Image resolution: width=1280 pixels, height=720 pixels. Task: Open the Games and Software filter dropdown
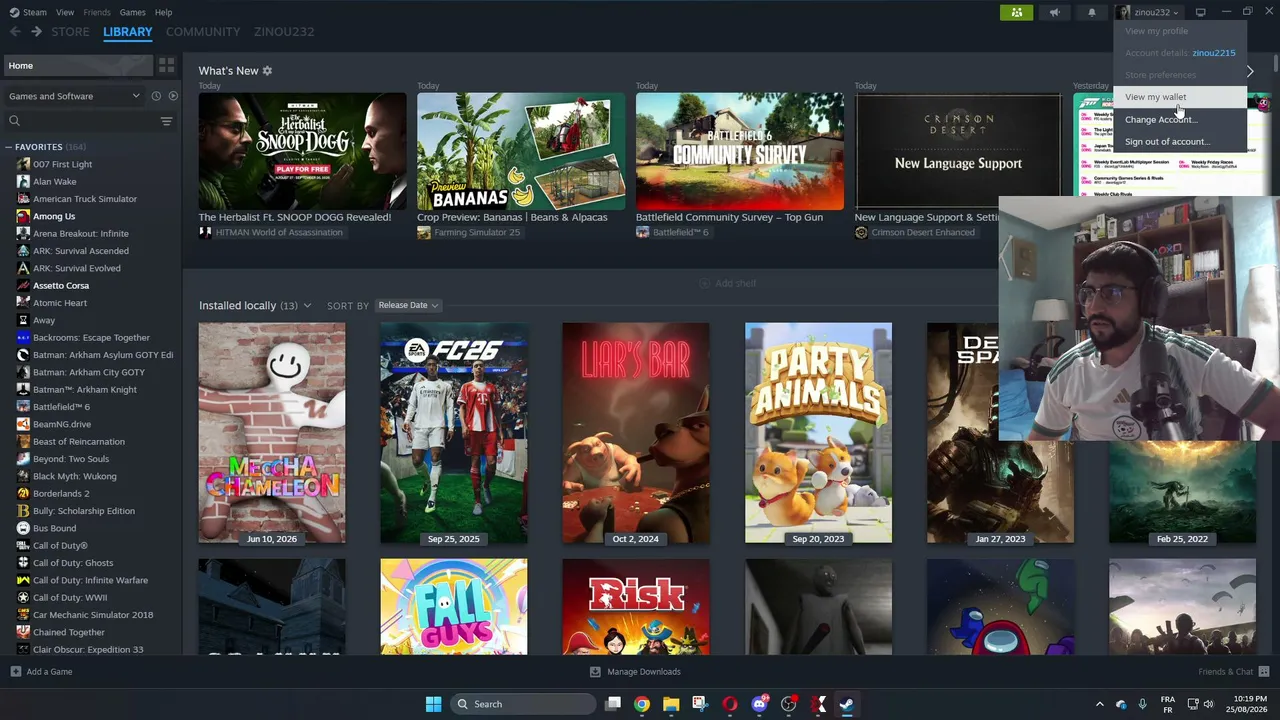74,96
